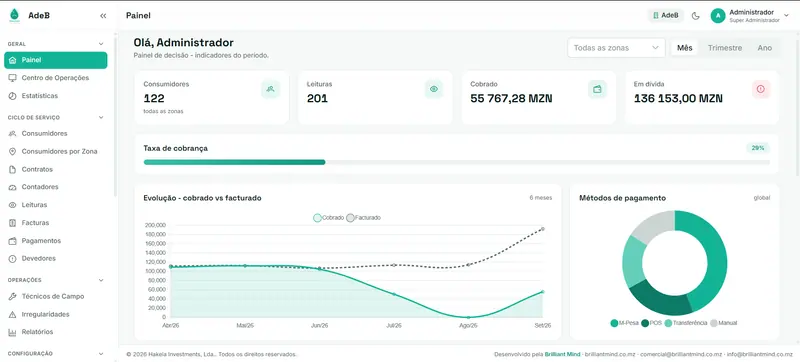Toggle Cobrado series in chart legend
This screenshot has height=362, width=800.
[329, 218]
